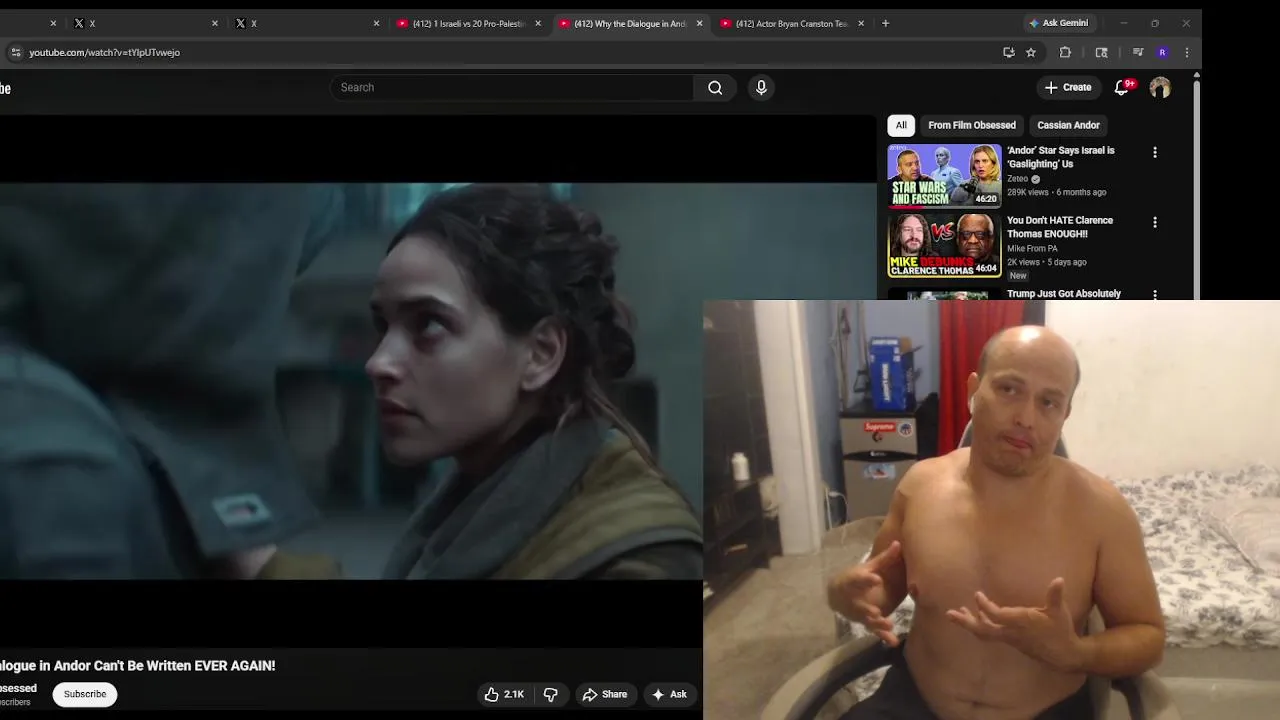
Task: Click the Ask Gemini button
Action: (1058, 23)
